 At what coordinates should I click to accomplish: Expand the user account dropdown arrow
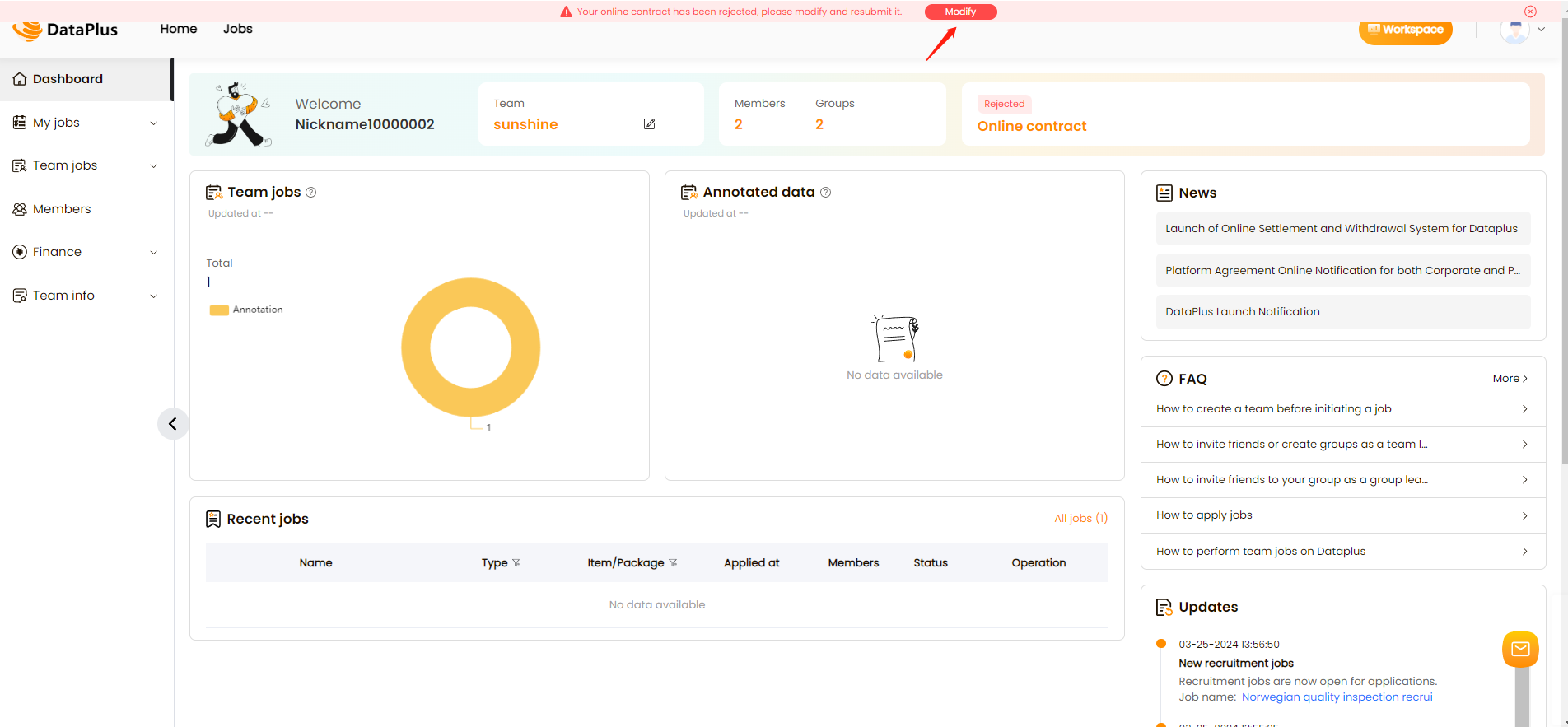[1542, 29]
